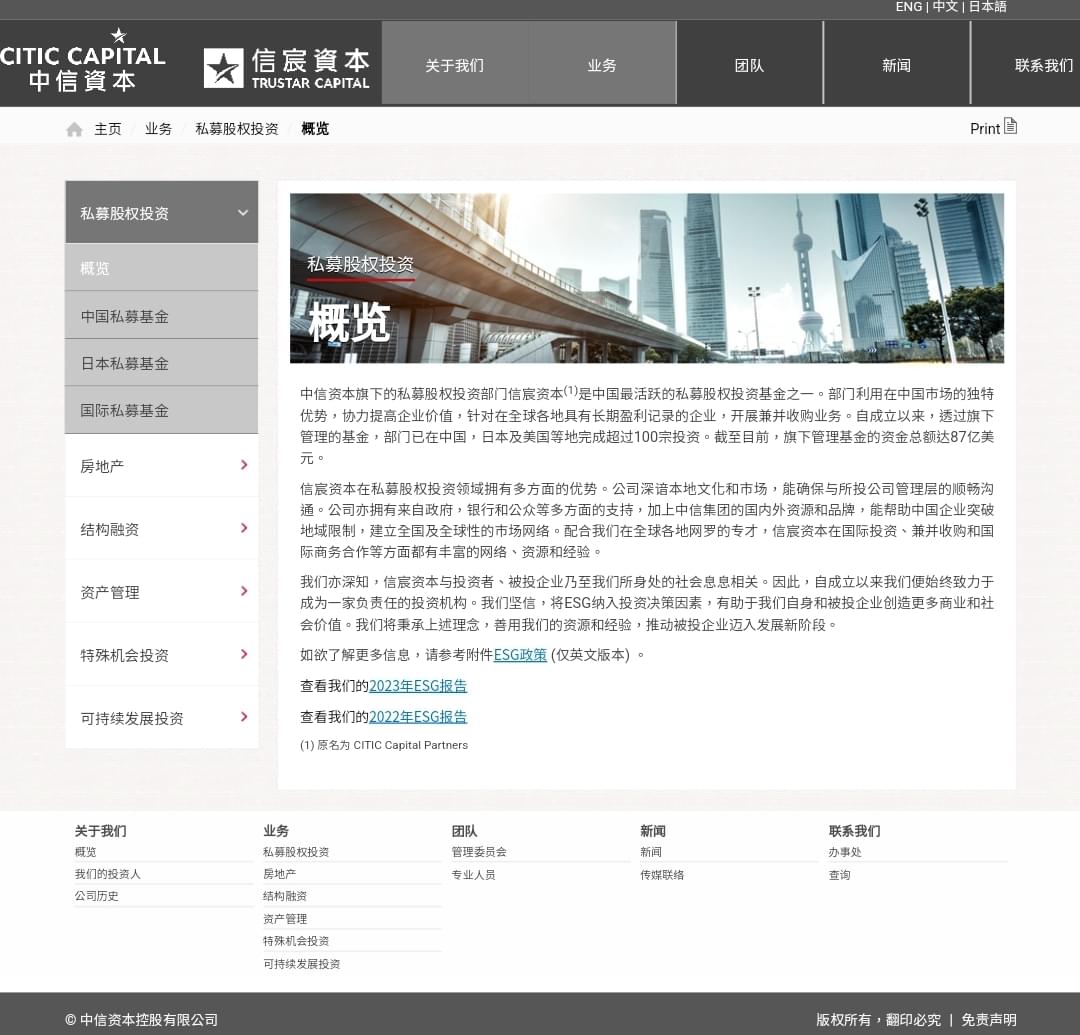Viewport: 1080px width, 1035px height.
Task: Expand the 资产管理 sidebar arrow
Action: click(x=244, y=591)
